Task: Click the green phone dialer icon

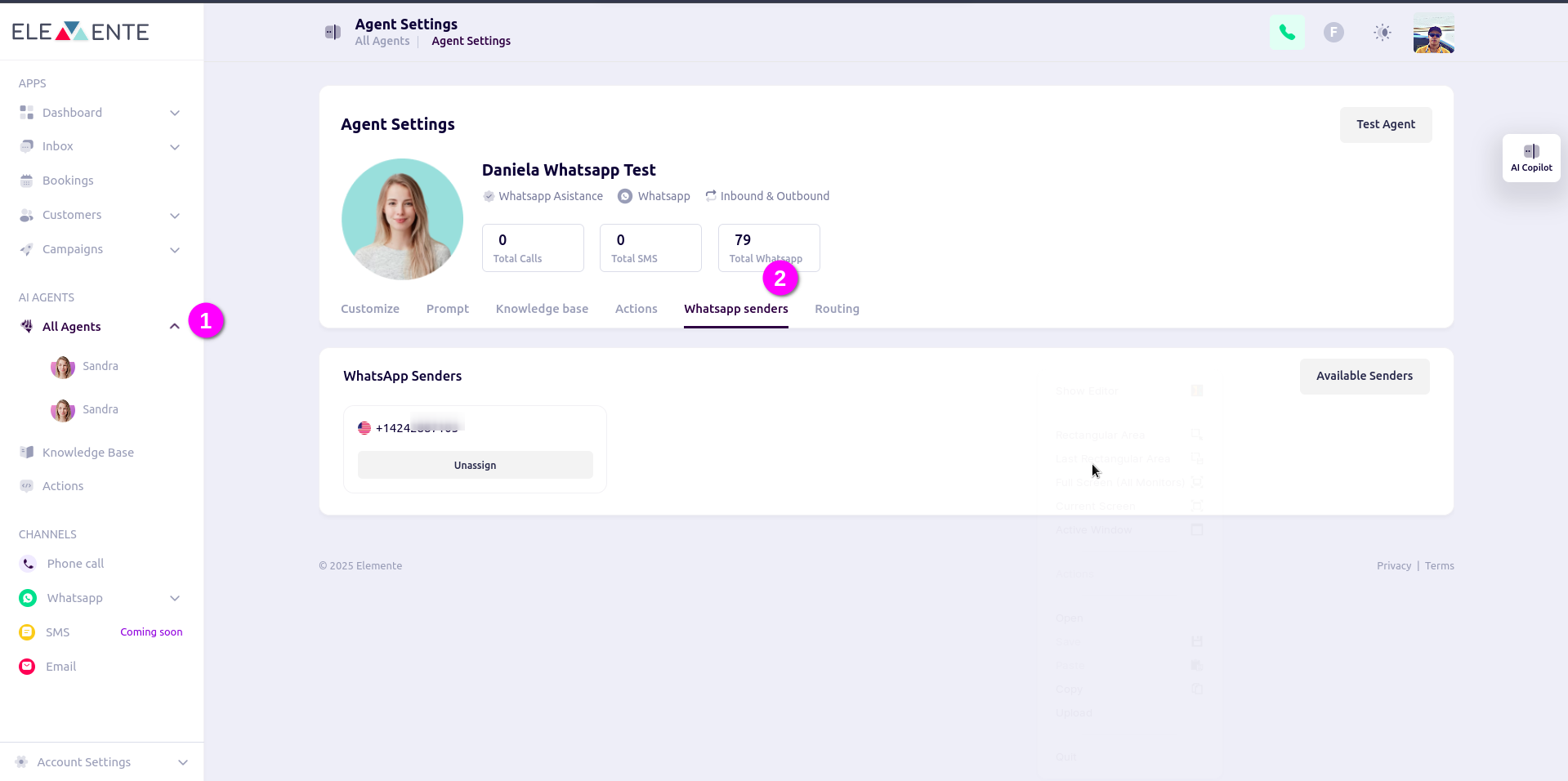Action: [1287, 33]
